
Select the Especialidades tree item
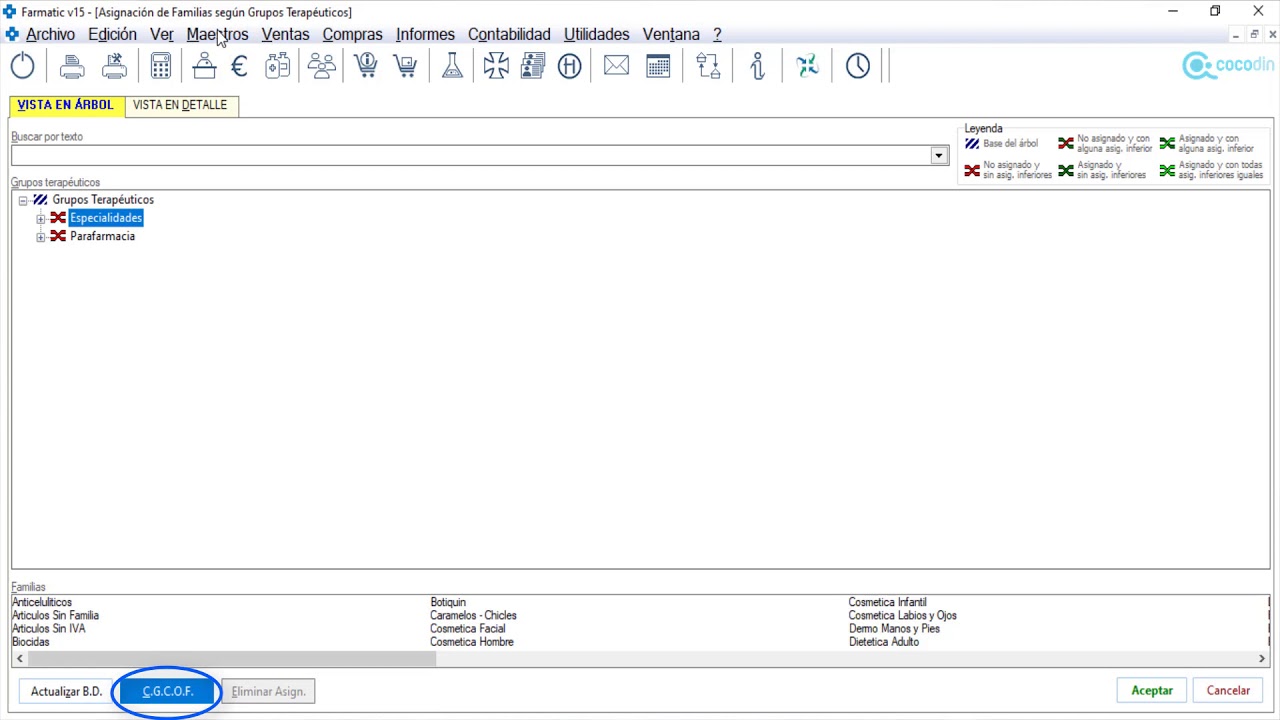point(106,218)
